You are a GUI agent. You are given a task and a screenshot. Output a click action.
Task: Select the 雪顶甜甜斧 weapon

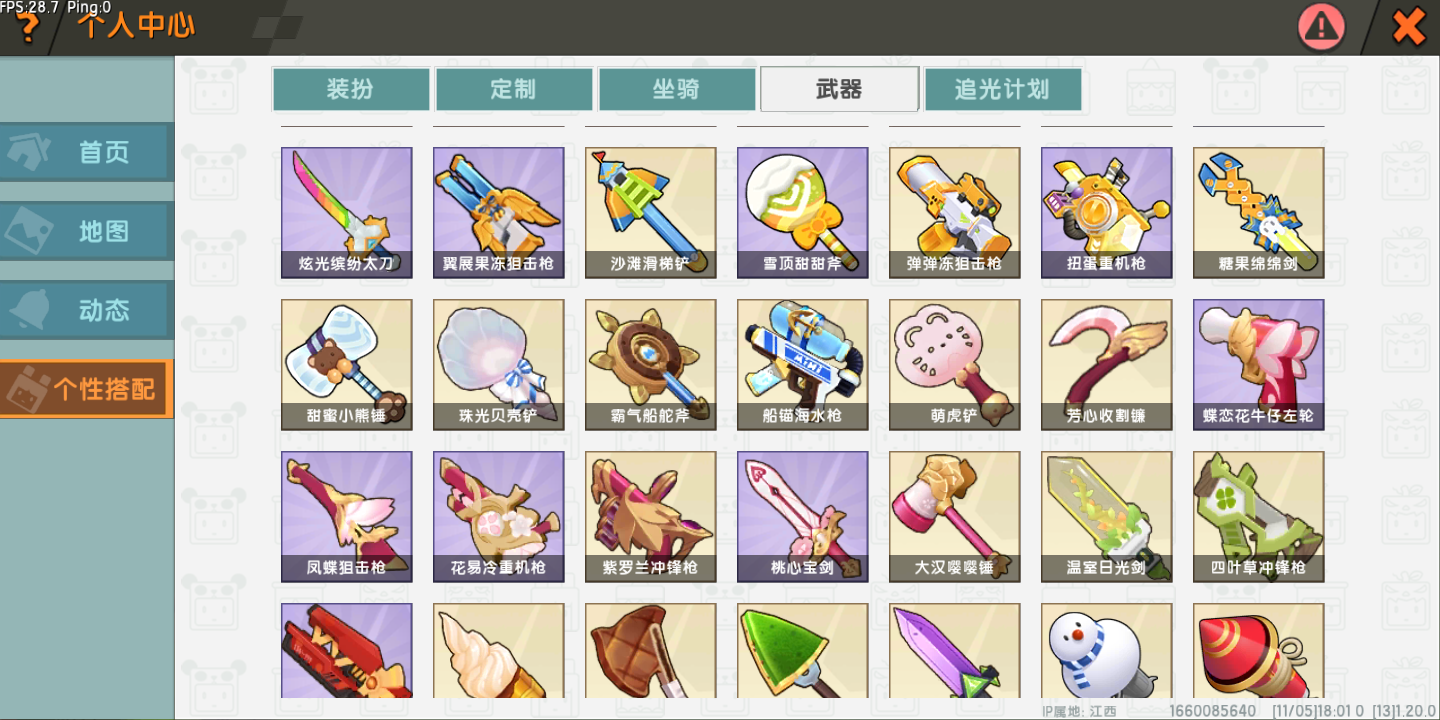coord(802,213)
